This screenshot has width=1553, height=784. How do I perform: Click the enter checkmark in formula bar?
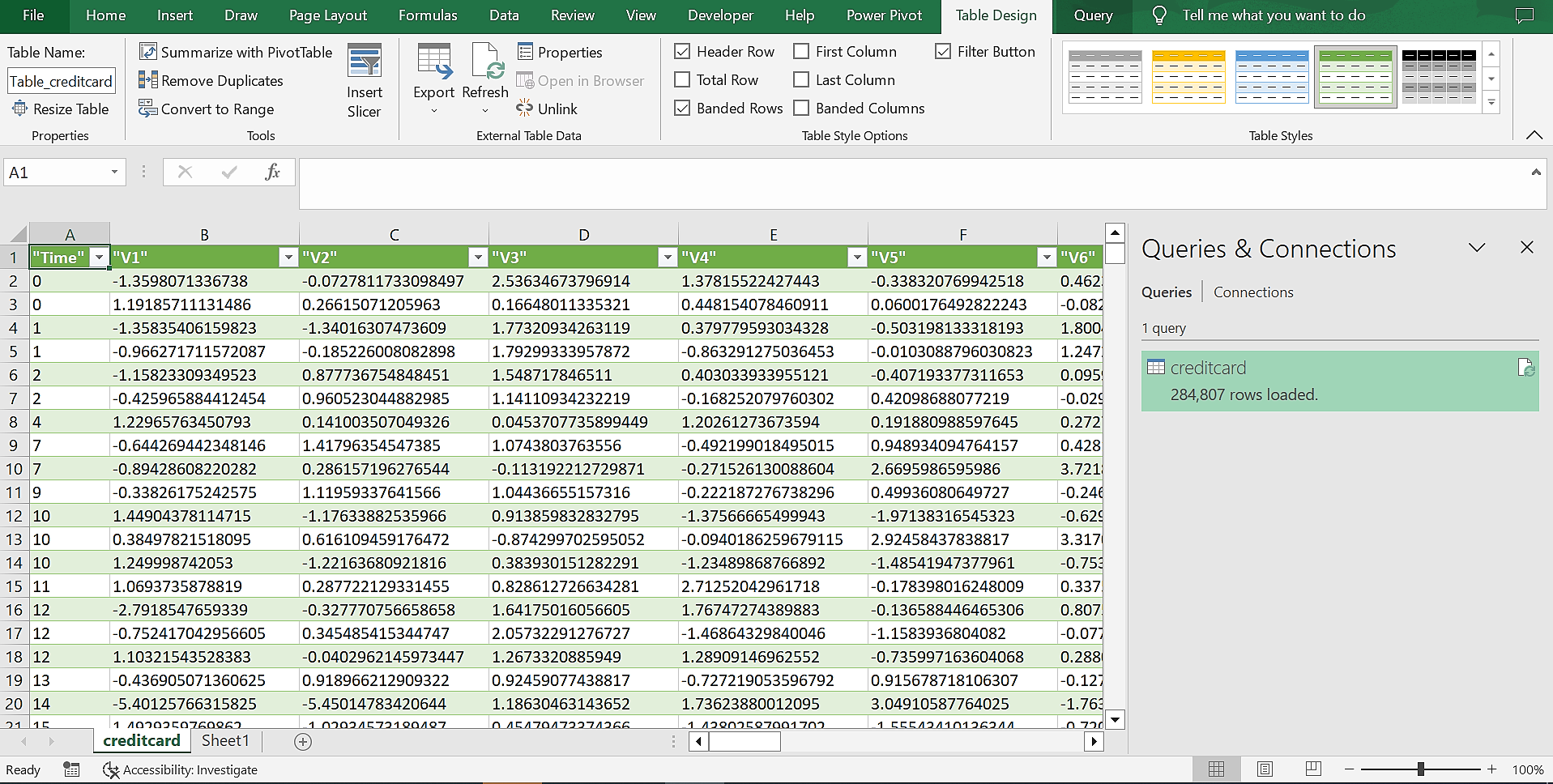pos(229,172)
